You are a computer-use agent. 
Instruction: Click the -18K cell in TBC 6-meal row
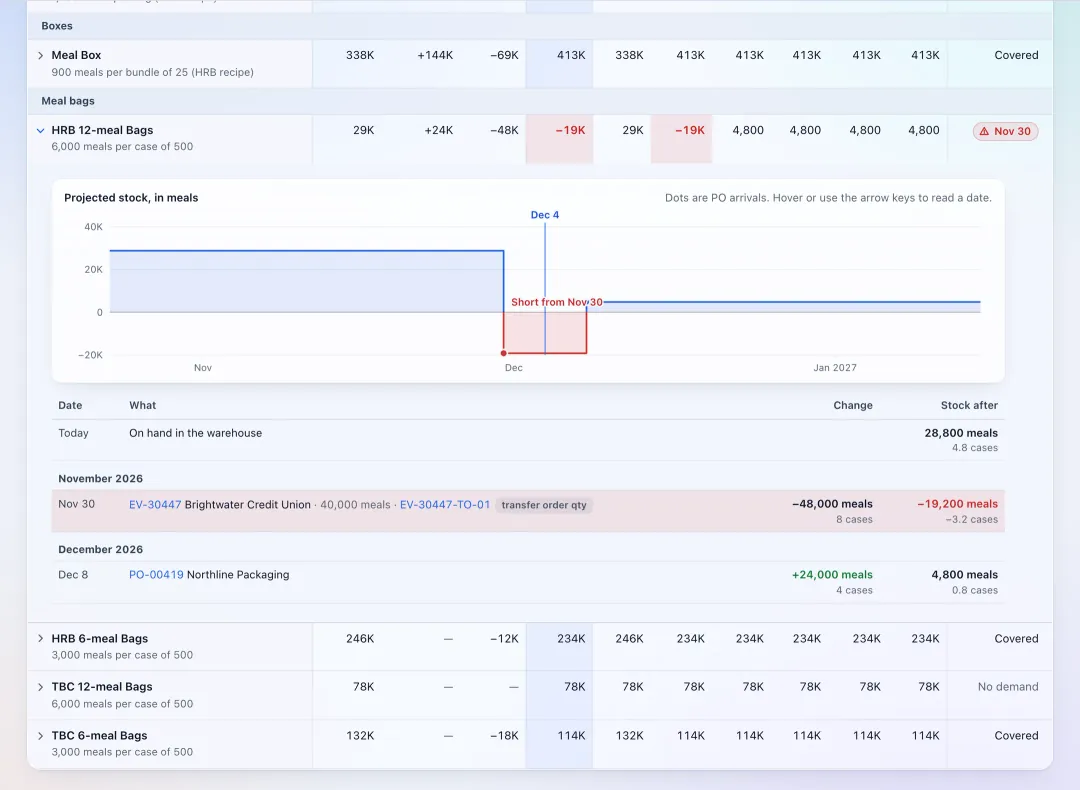[x=504, y=736]
